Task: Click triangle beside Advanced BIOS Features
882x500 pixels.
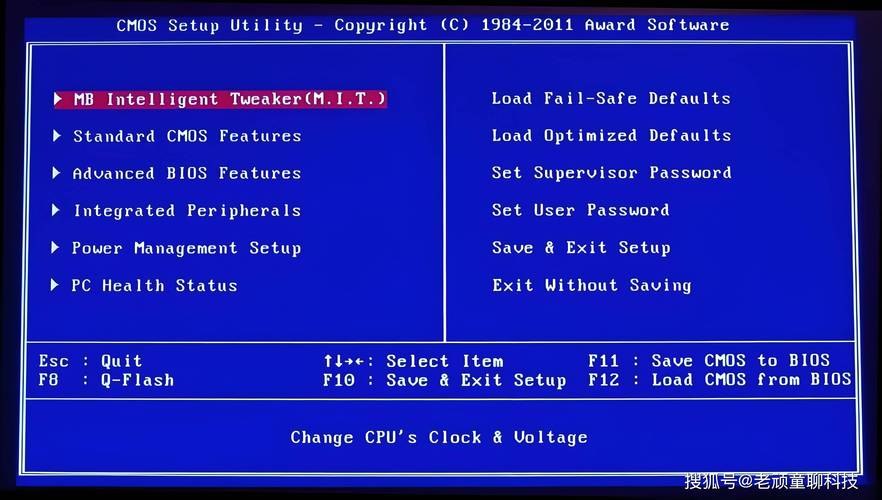Action: tap(57, 173)
